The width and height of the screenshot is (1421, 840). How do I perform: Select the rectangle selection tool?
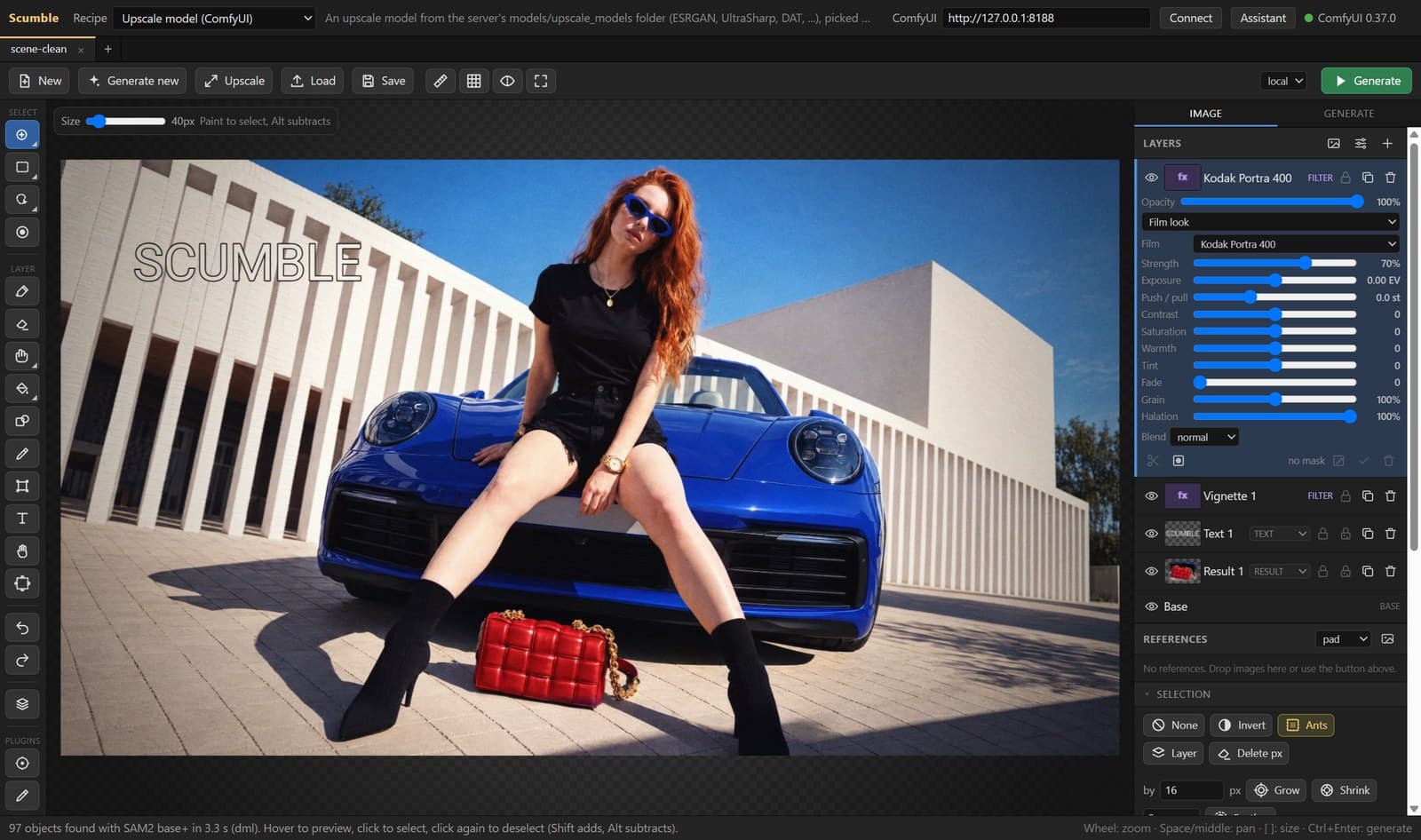click(22, 167)
